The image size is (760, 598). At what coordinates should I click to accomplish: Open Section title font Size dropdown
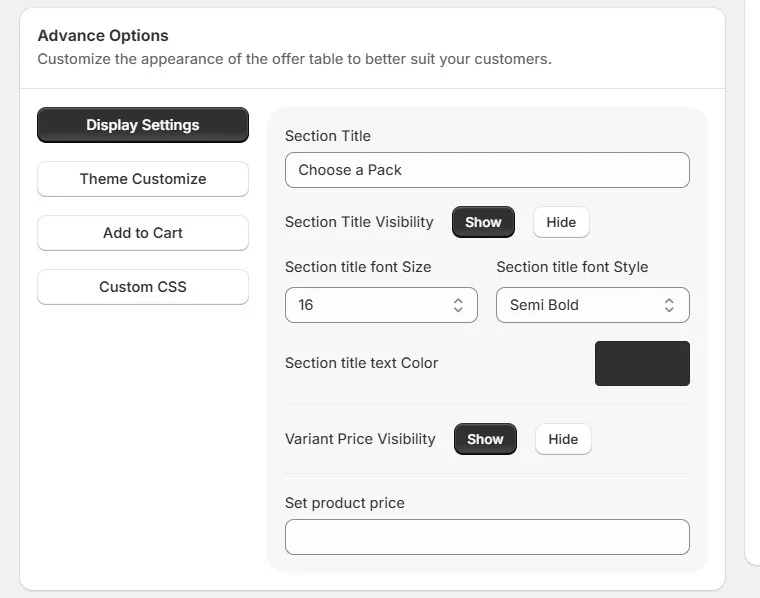(381, 305)
